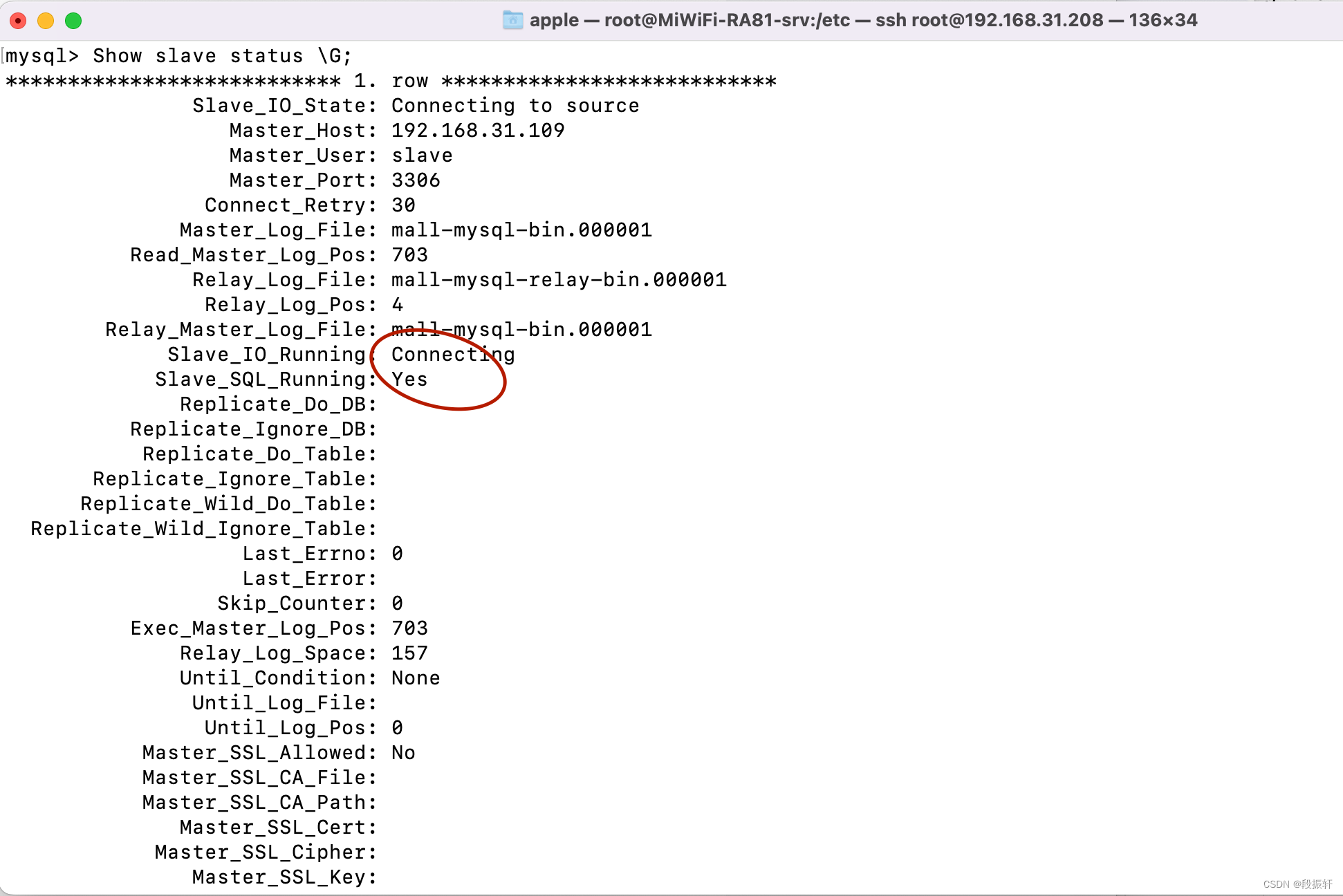Click on Master_Log_File mall-mysql-bin.000001
Image resolution: width=1343 pixels, height=896 pixels.
[519, 229]
